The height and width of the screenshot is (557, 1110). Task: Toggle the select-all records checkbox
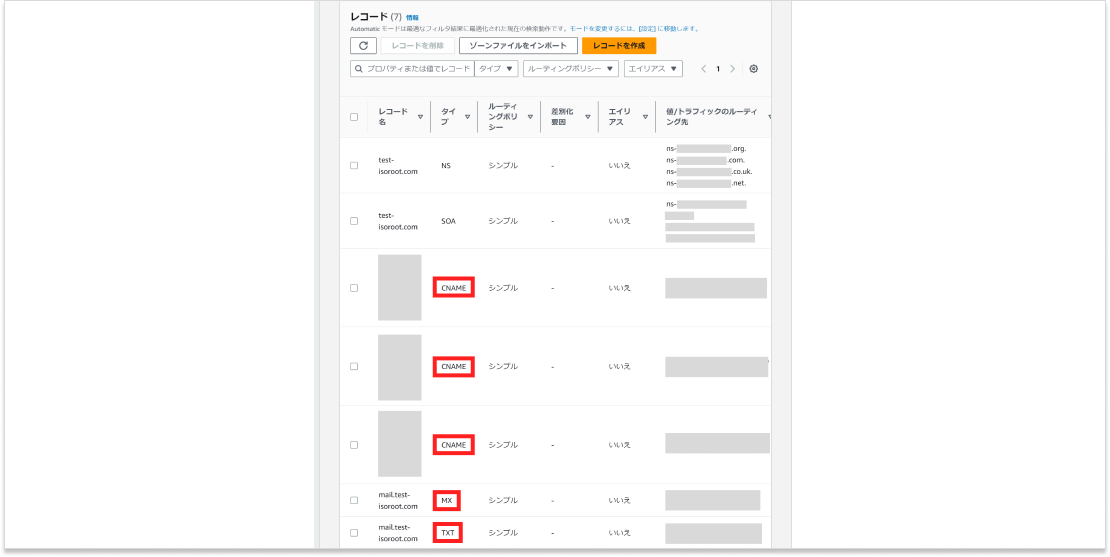[x=354, y=117]
